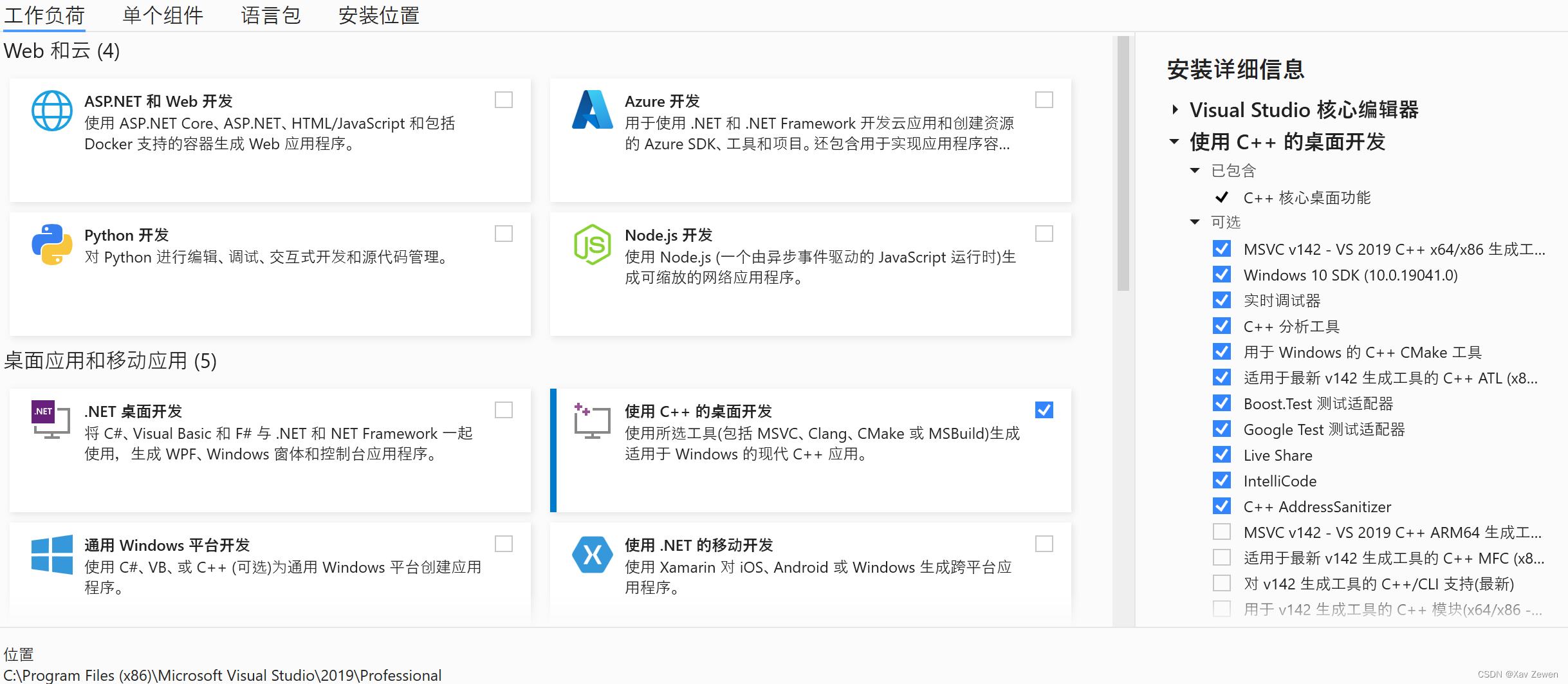Uncheck Google Test 测试适配器
Image resolution: width=1568 pixels, height=684 pixels.
[x=1222, y=429]
